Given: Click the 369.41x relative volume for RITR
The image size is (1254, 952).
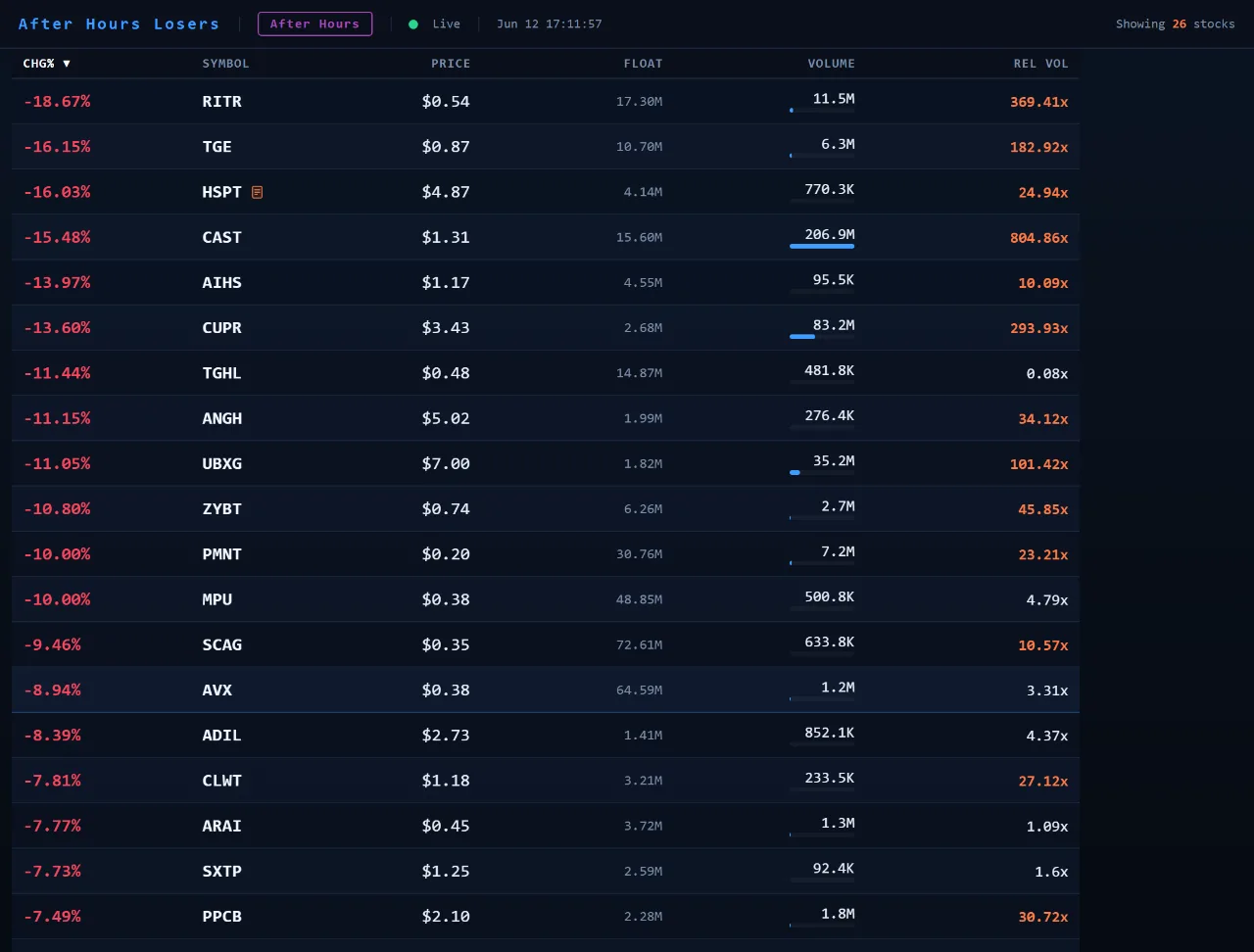Looking at the screenshot, I should point(1039,102).
